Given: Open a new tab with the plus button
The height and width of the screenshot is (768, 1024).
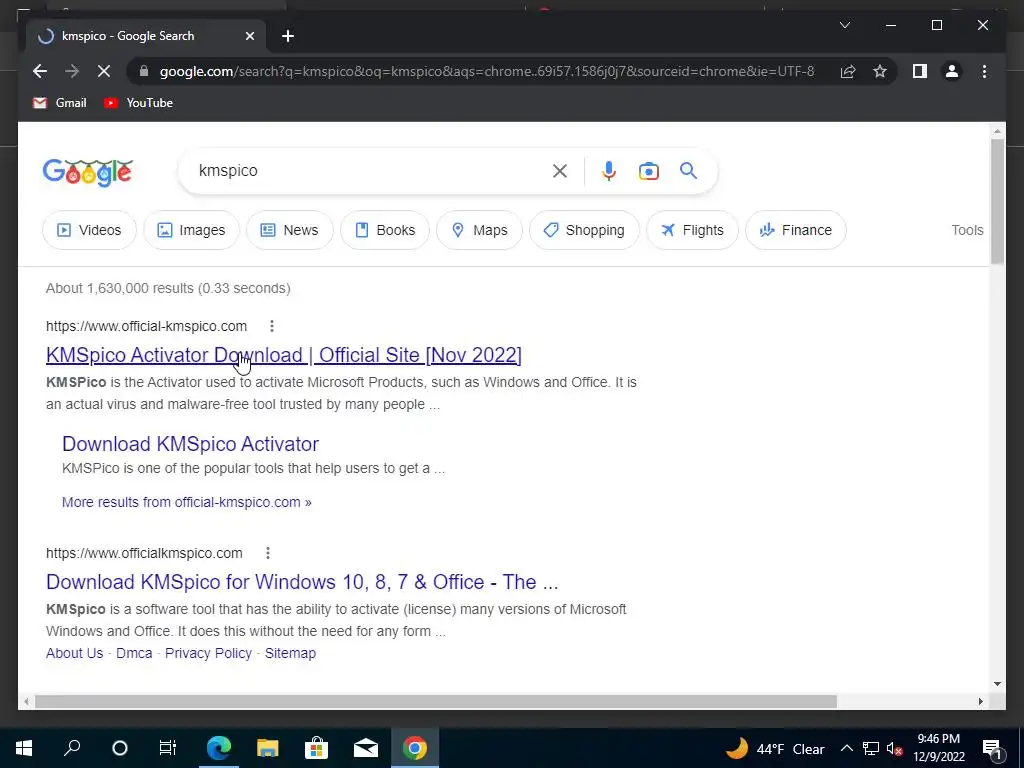Looking at the screenshot, I should click(288, 36).
